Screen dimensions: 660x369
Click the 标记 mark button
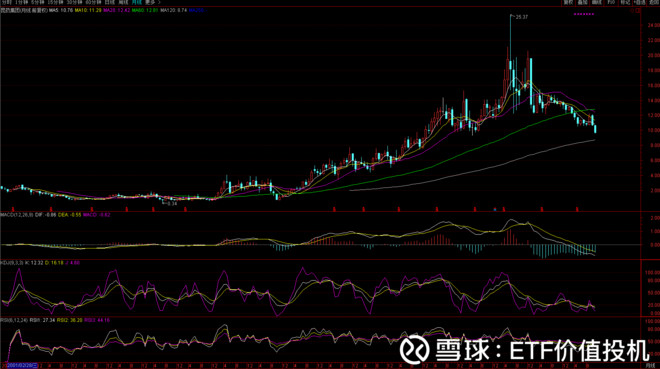625,3
